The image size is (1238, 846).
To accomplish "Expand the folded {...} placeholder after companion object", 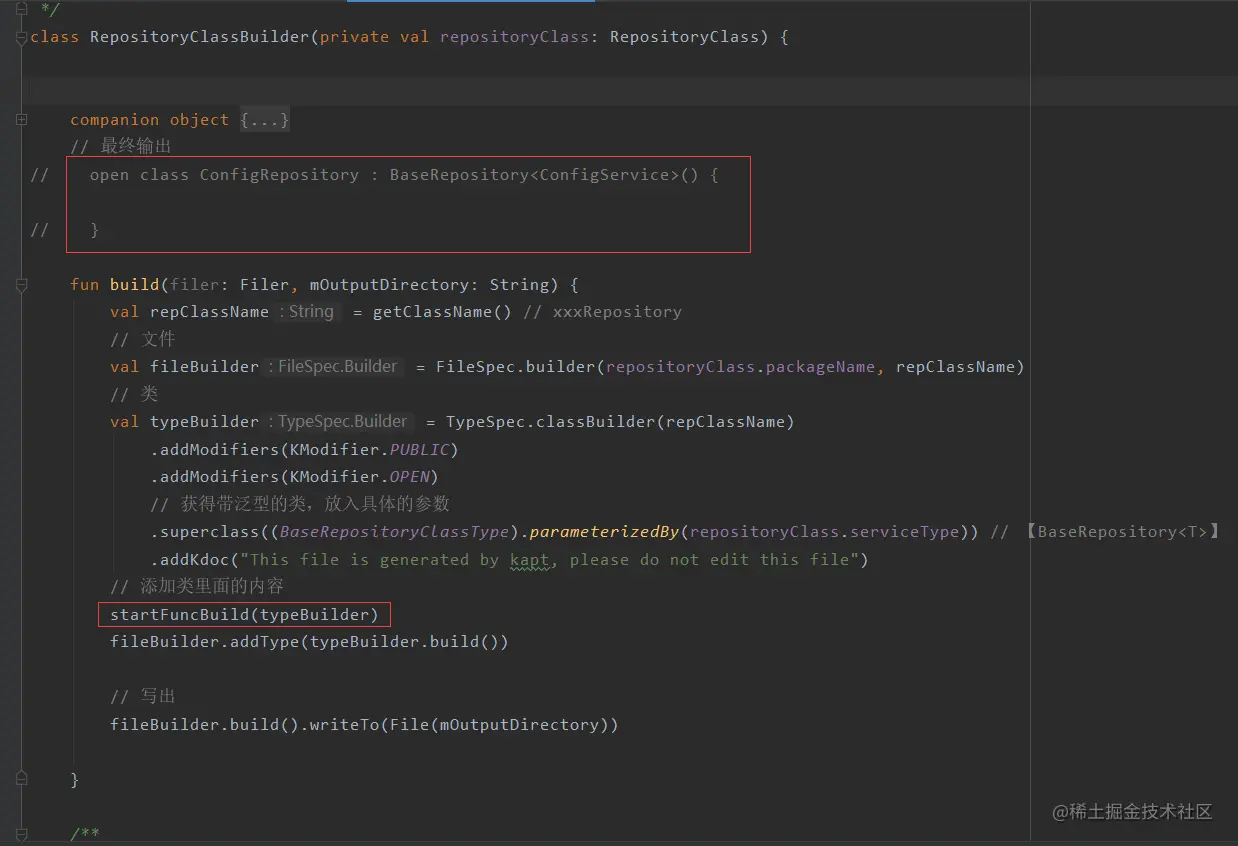I will click(x=265, y=120).
